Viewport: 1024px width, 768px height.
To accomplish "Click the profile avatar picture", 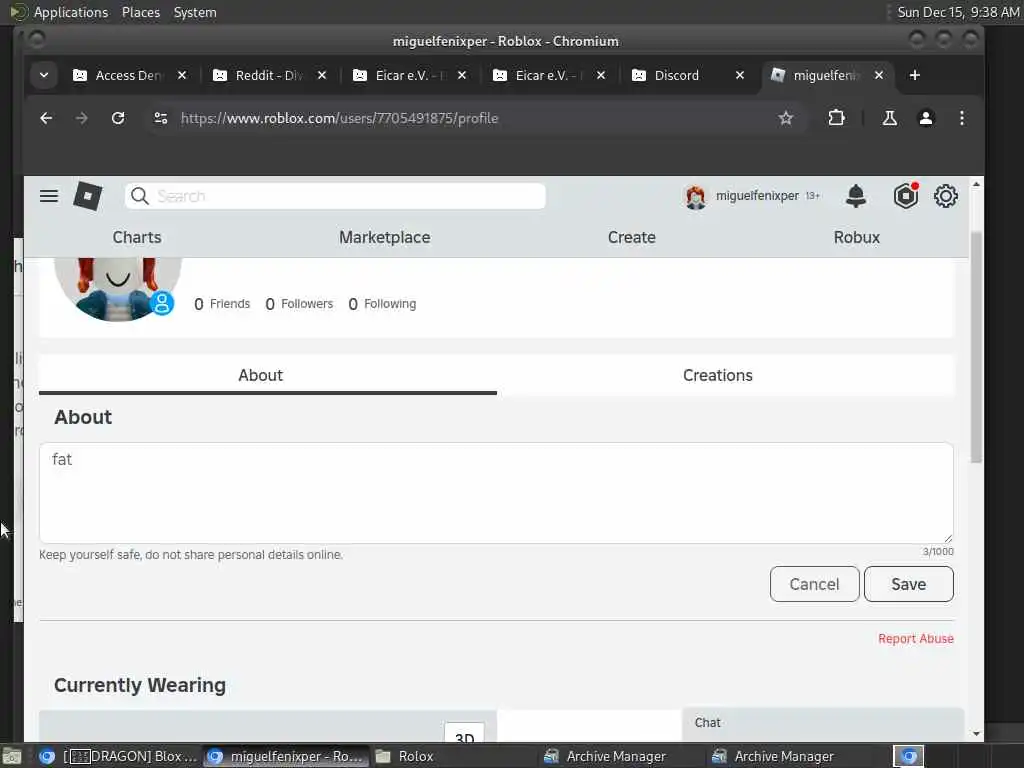I will (x=118, y=289).
